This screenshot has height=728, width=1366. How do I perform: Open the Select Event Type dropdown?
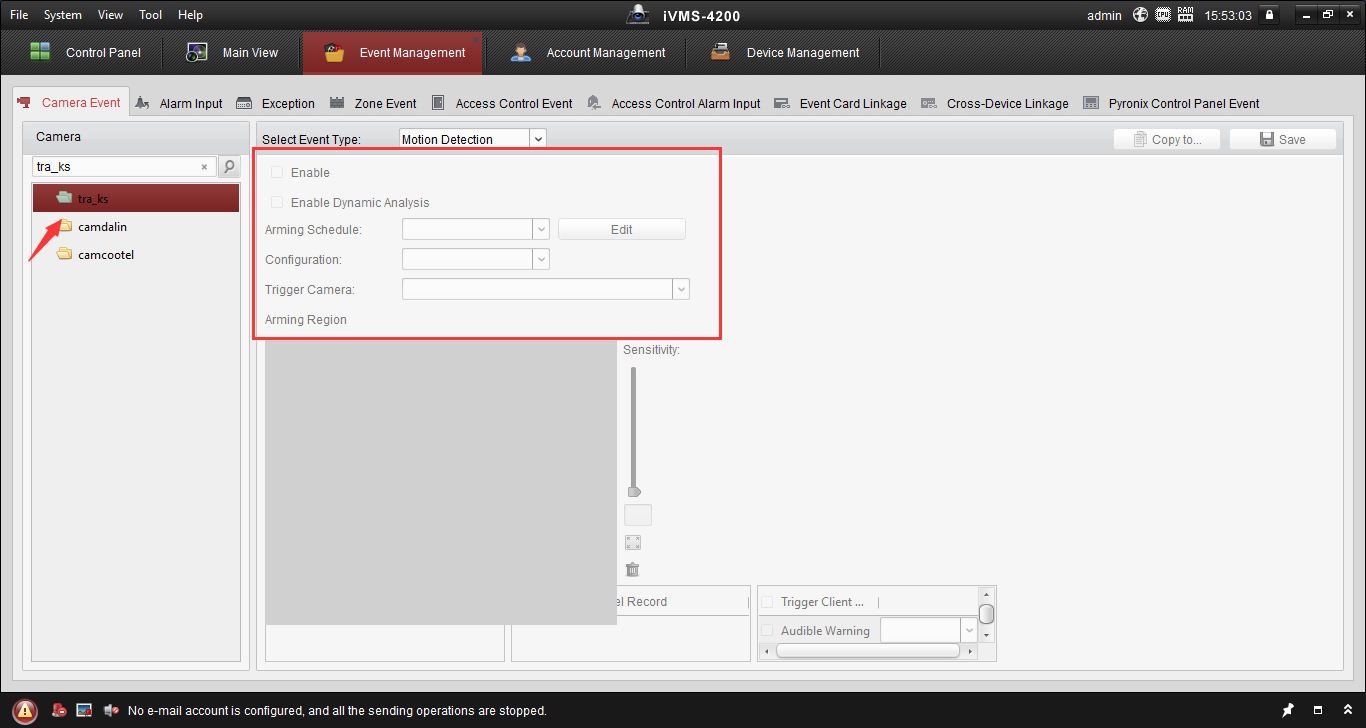(538, 140)
